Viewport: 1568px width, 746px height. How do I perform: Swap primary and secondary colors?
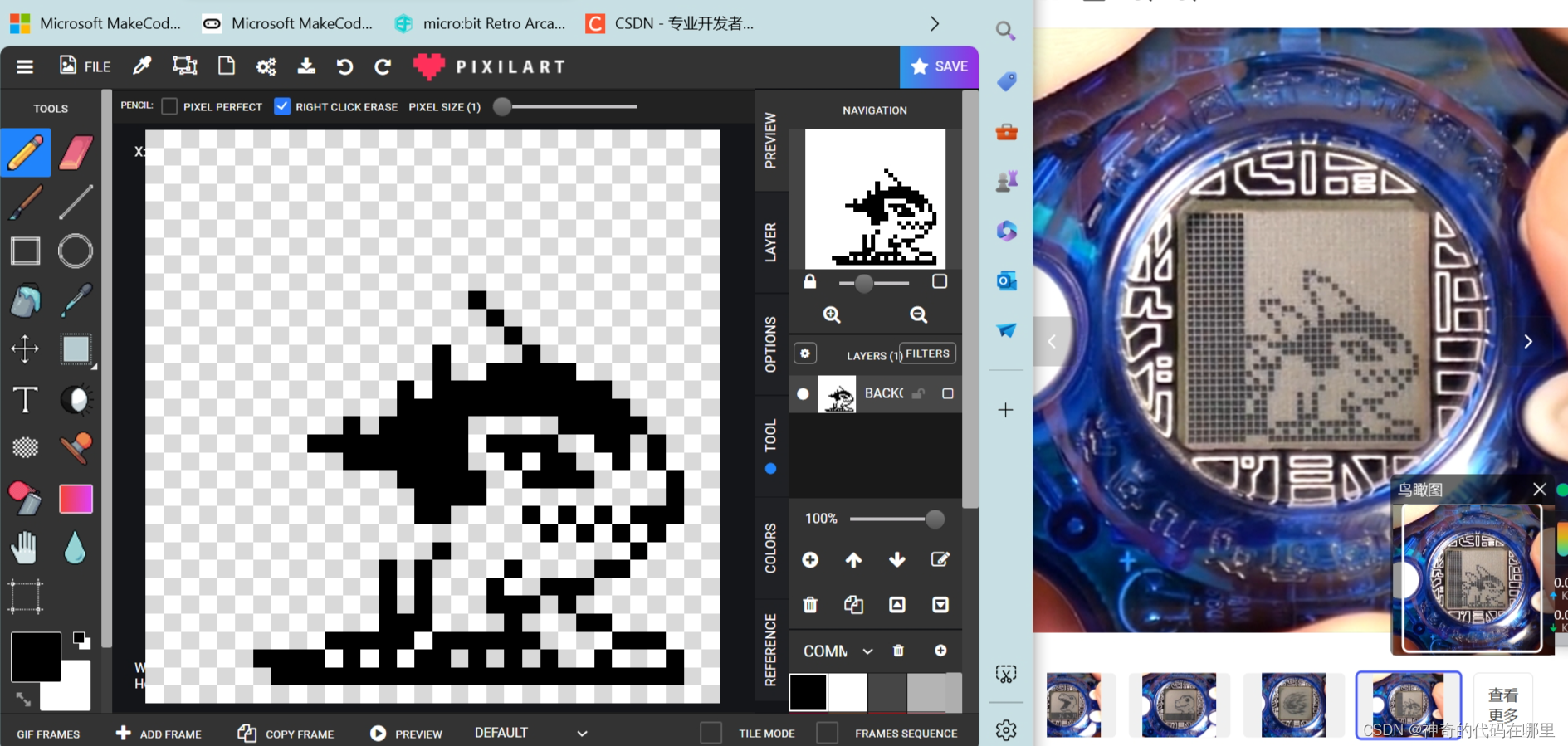pos(23,700)
